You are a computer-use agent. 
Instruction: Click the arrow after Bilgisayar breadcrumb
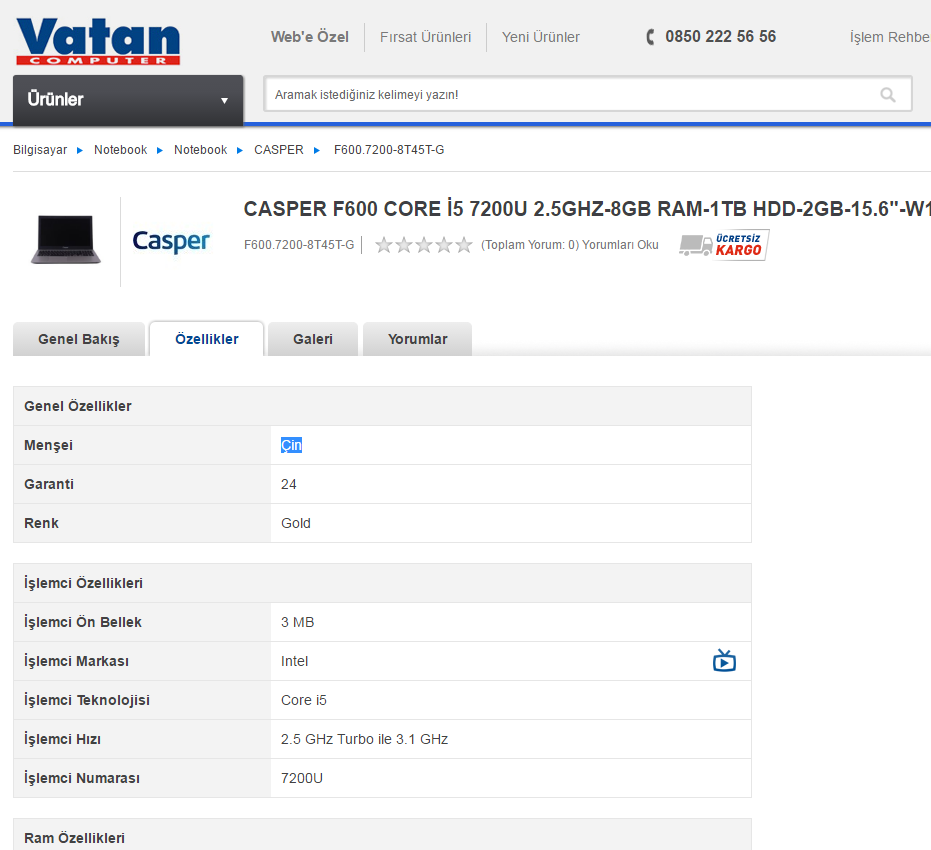80,150
